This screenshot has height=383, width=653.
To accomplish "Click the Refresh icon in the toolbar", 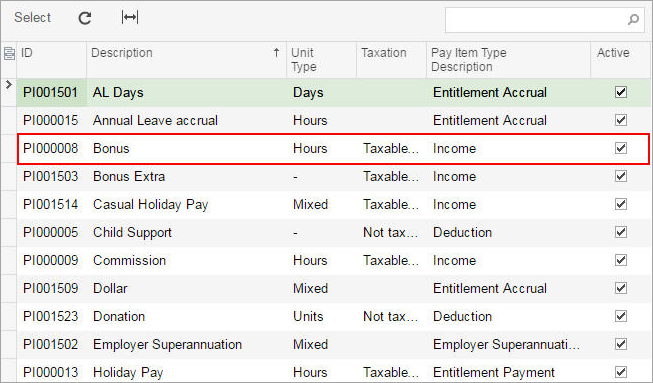I will click(85, 18).
